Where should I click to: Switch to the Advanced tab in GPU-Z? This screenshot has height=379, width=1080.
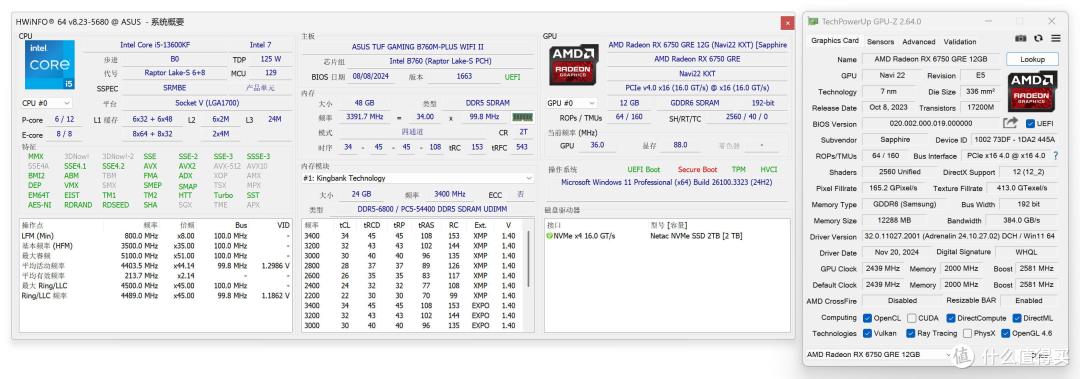(x=918, y=41)
